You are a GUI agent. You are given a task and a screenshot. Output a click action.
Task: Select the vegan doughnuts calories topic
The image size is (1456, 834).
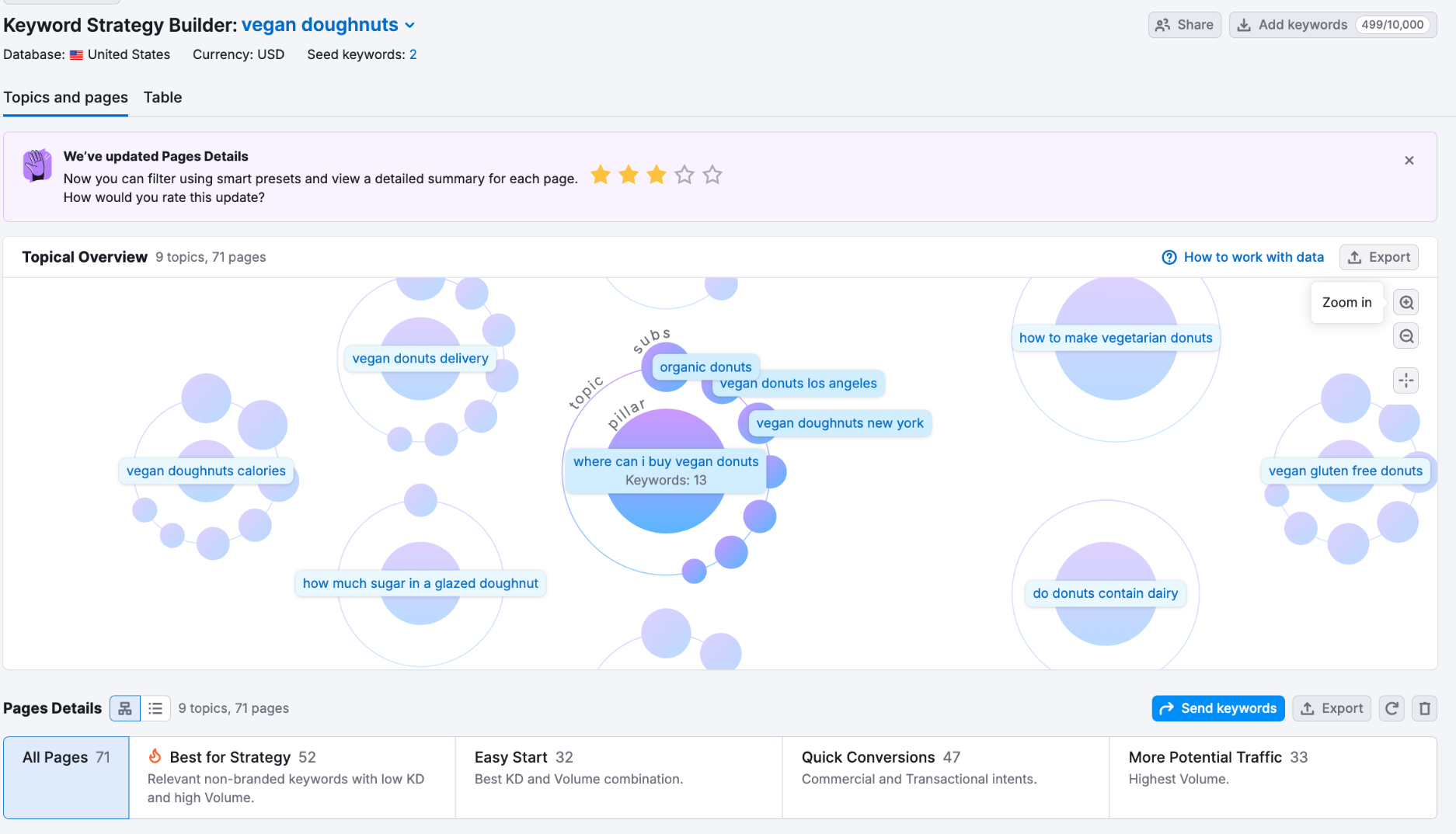click(206, 471)
